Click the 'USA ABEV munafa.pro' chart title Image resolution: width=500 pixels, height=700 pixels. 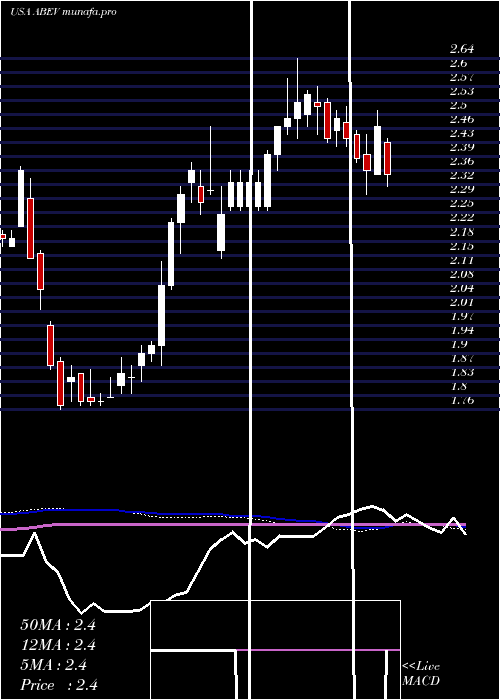63,12
